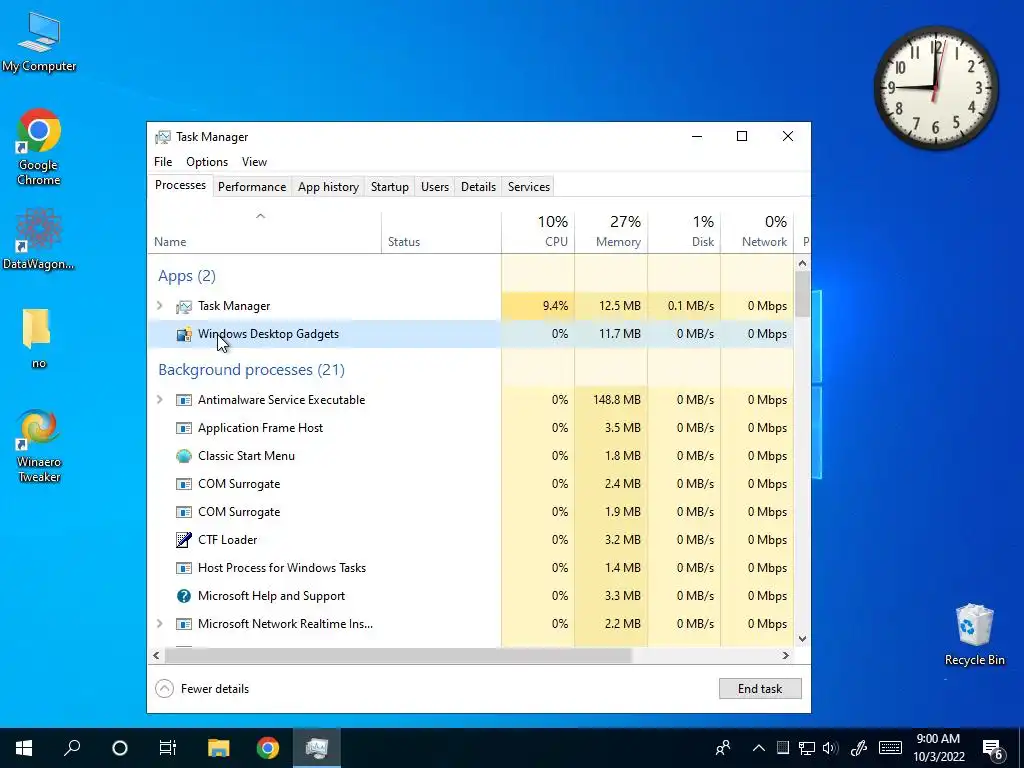
Task: Select the 'no' folder on desktop
Action: 38,338
